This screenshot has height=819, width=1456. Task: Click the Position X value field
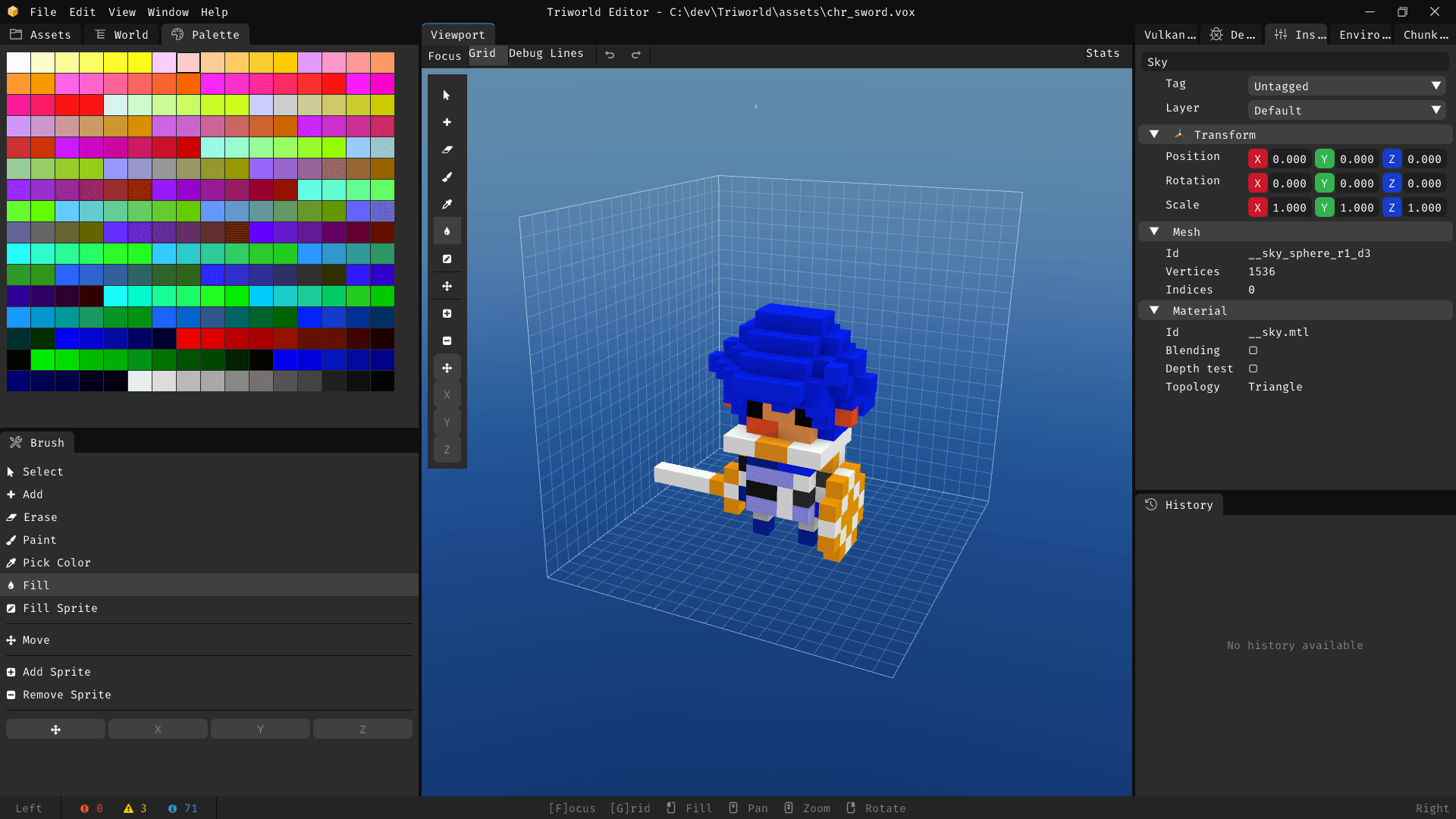click(x=1288, y=159)
